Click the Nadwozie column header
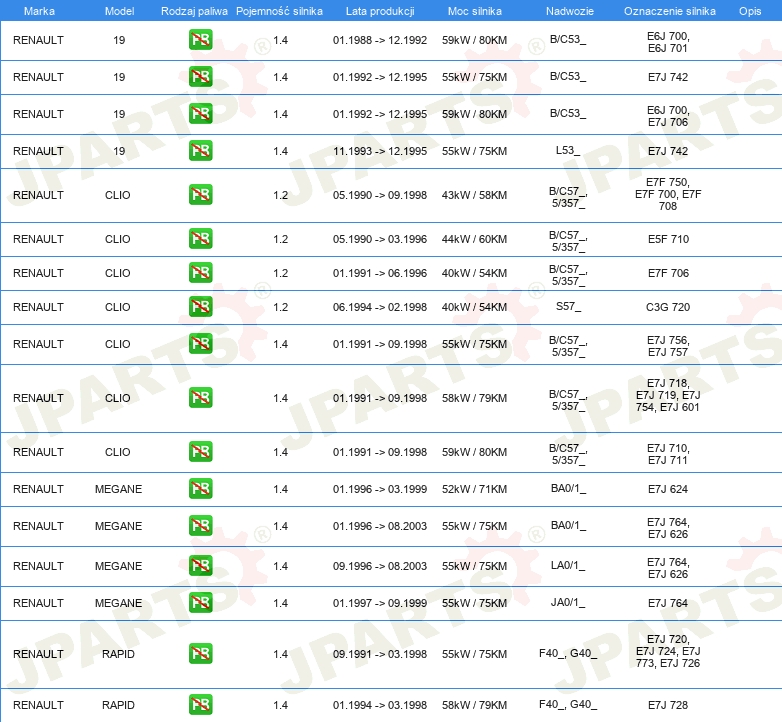Screen dimensions: 782x722 570,11
